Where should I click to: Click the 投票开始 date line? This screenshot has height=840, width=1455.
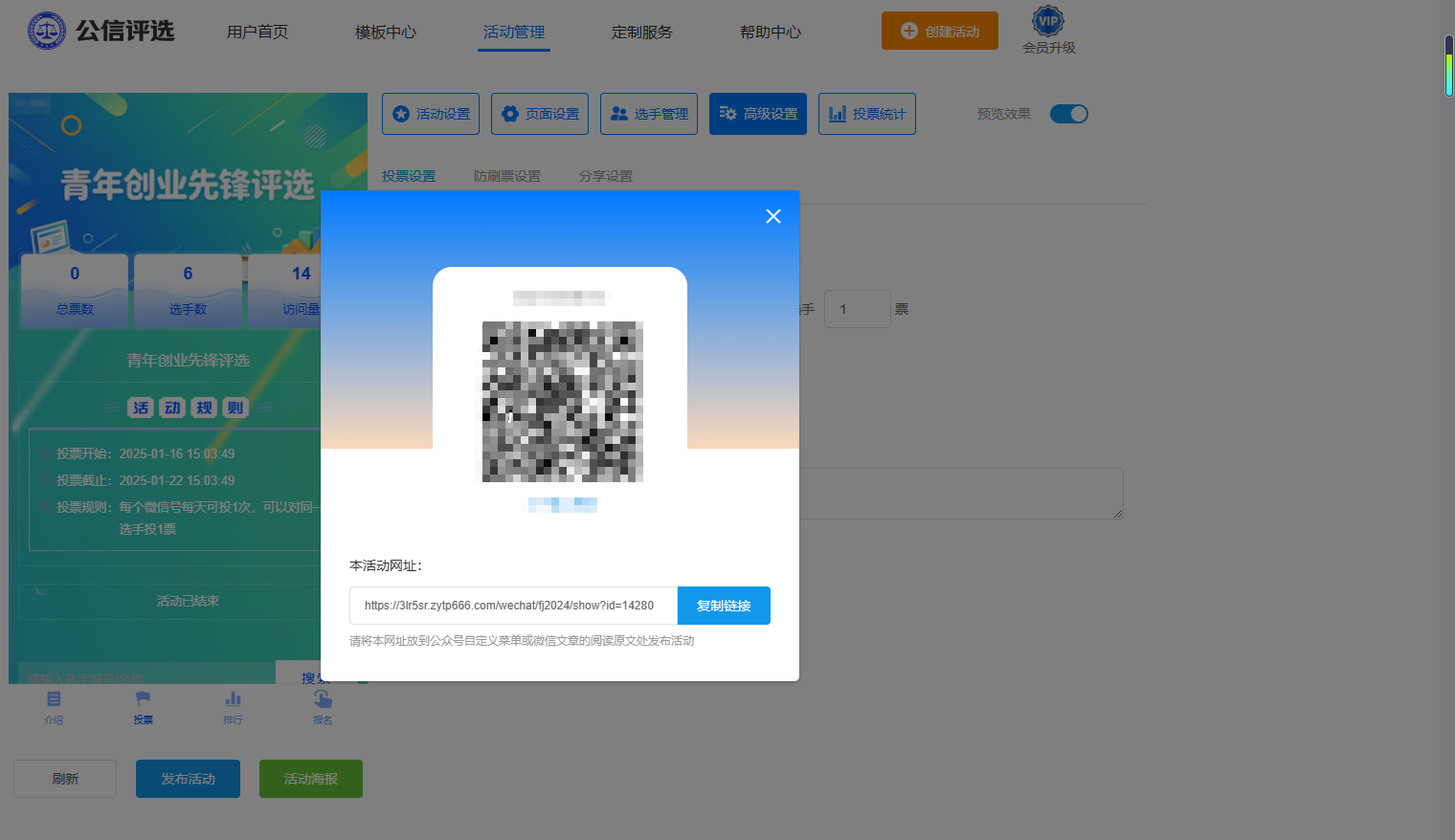(x=145, y=453)
